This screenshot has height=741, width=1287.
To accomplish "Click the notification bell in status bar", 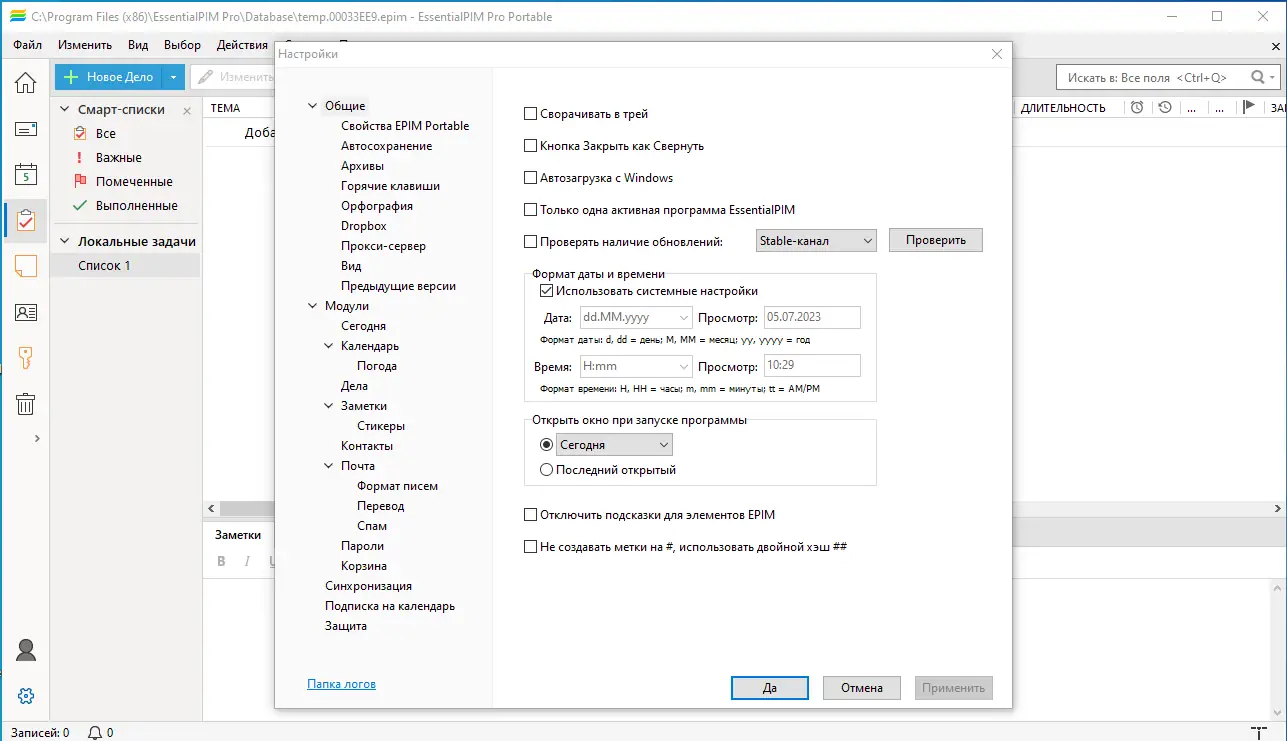I will pos(95,733).
